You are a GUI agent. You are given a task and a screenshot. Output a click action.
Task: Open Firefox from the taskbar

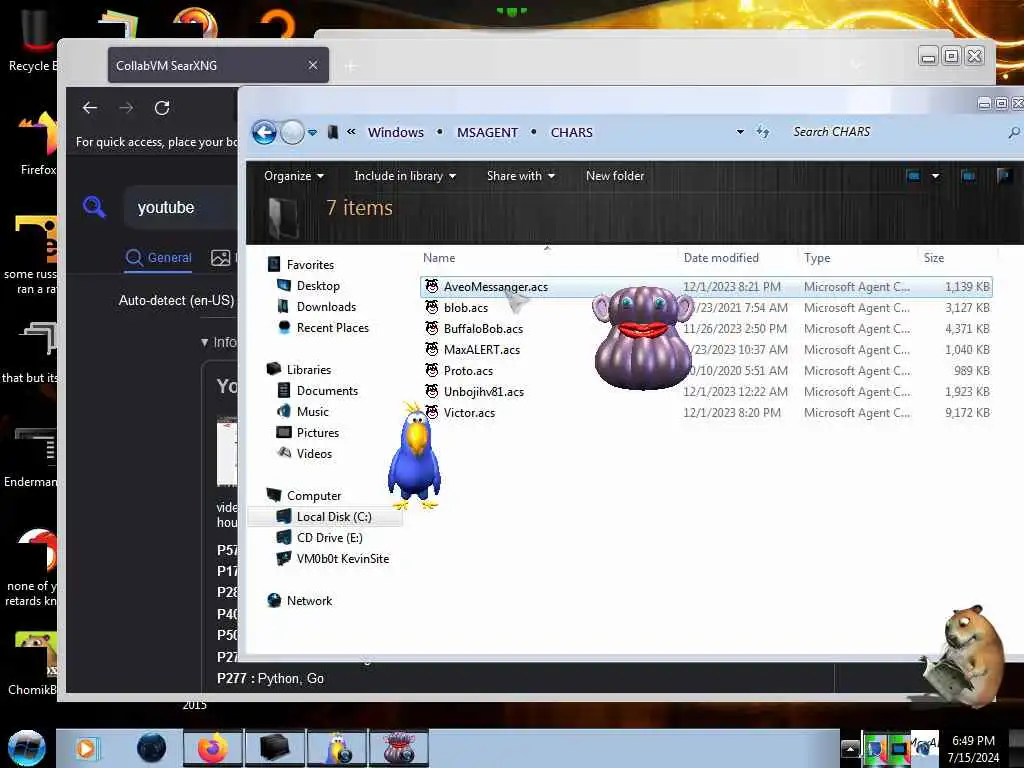click(x=213, y=748)
